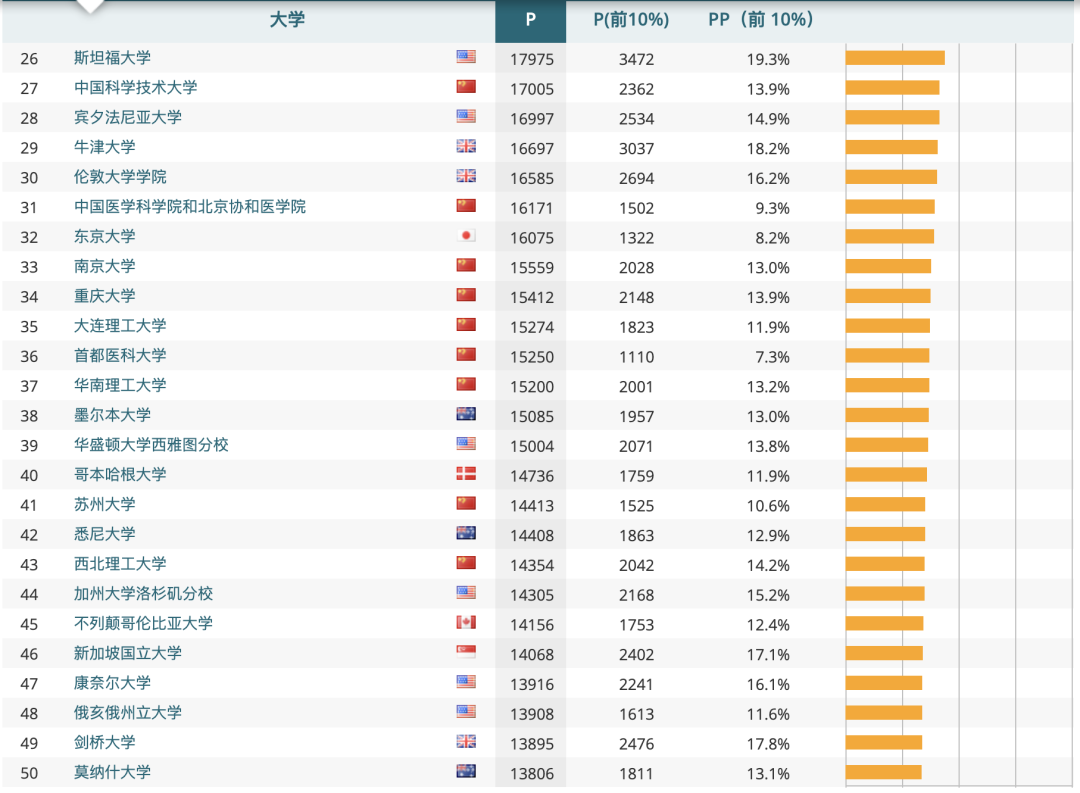1080x793 pixels.
Task: Open 加州大学洛杉矶分校 link
Action: [143, 594]
